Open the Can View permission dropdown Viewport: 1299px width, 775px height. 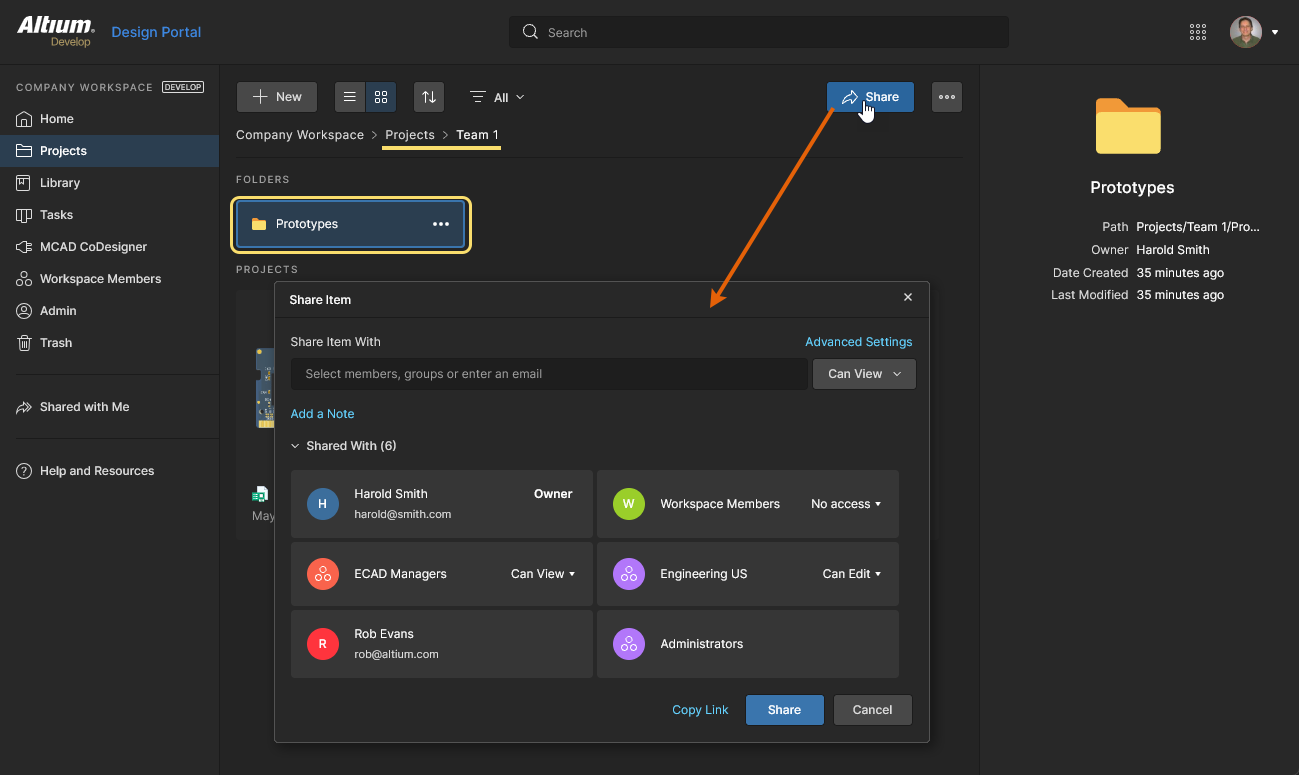point(864,374)
